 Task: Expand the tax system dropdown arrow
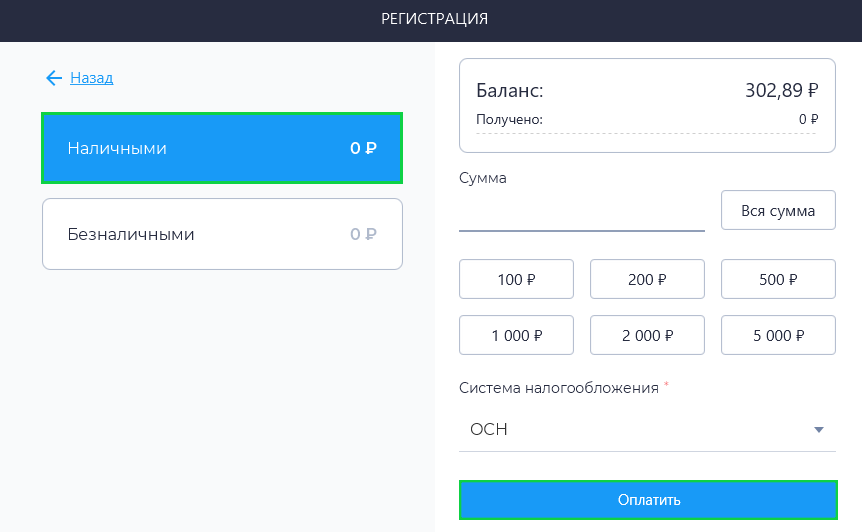(818, 430)
